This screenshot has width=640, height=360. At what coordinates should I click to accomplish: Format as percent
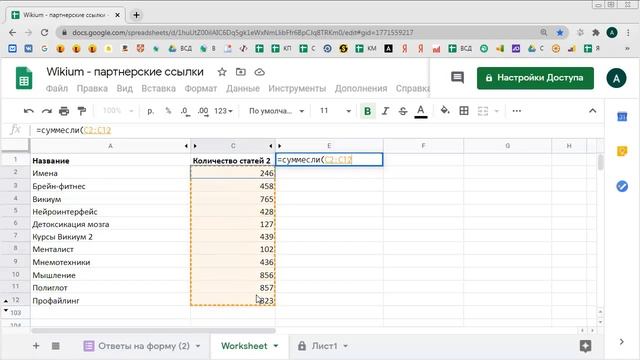tap(168, 111)
